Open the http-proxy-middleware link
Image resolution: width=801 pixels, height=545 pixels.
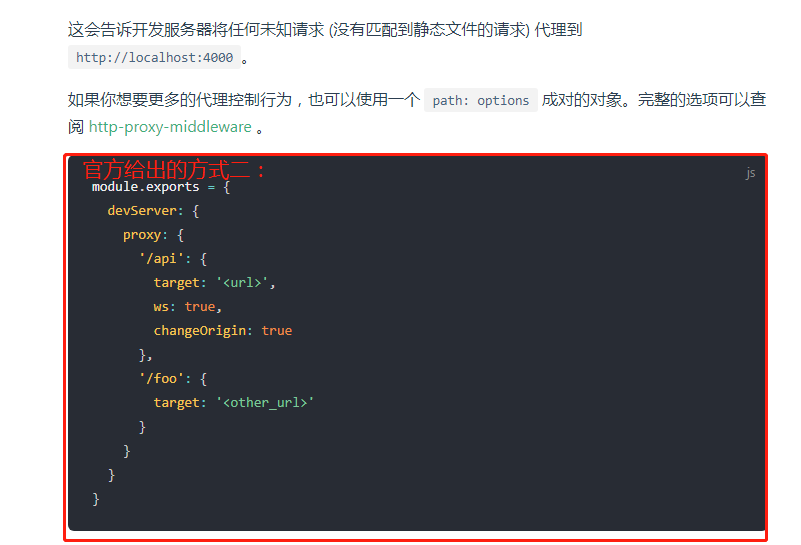(170, 127)
